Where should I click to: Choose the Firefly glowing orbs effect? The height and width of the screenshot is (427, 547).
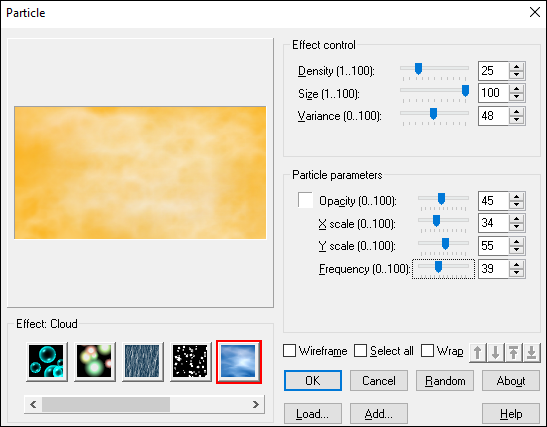point(95,361)
